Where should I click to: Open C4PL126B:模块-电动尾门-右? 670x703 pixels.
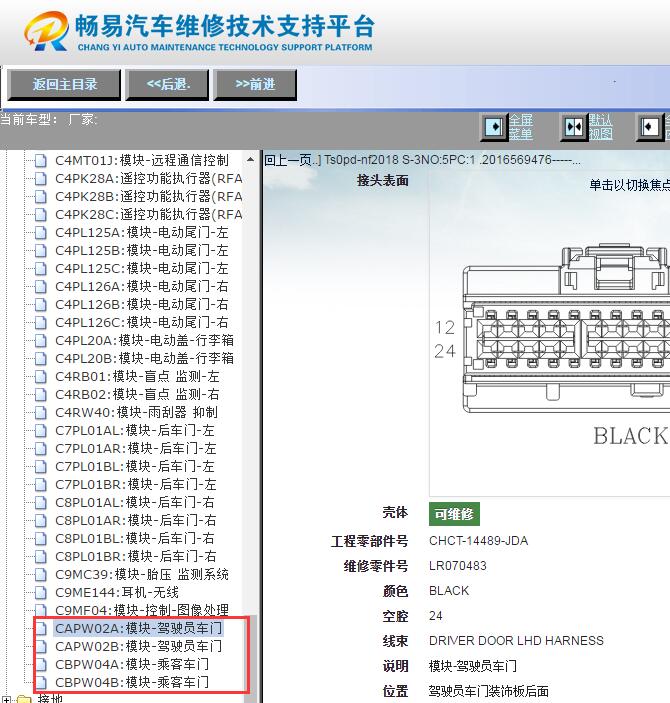pos(142,304)
